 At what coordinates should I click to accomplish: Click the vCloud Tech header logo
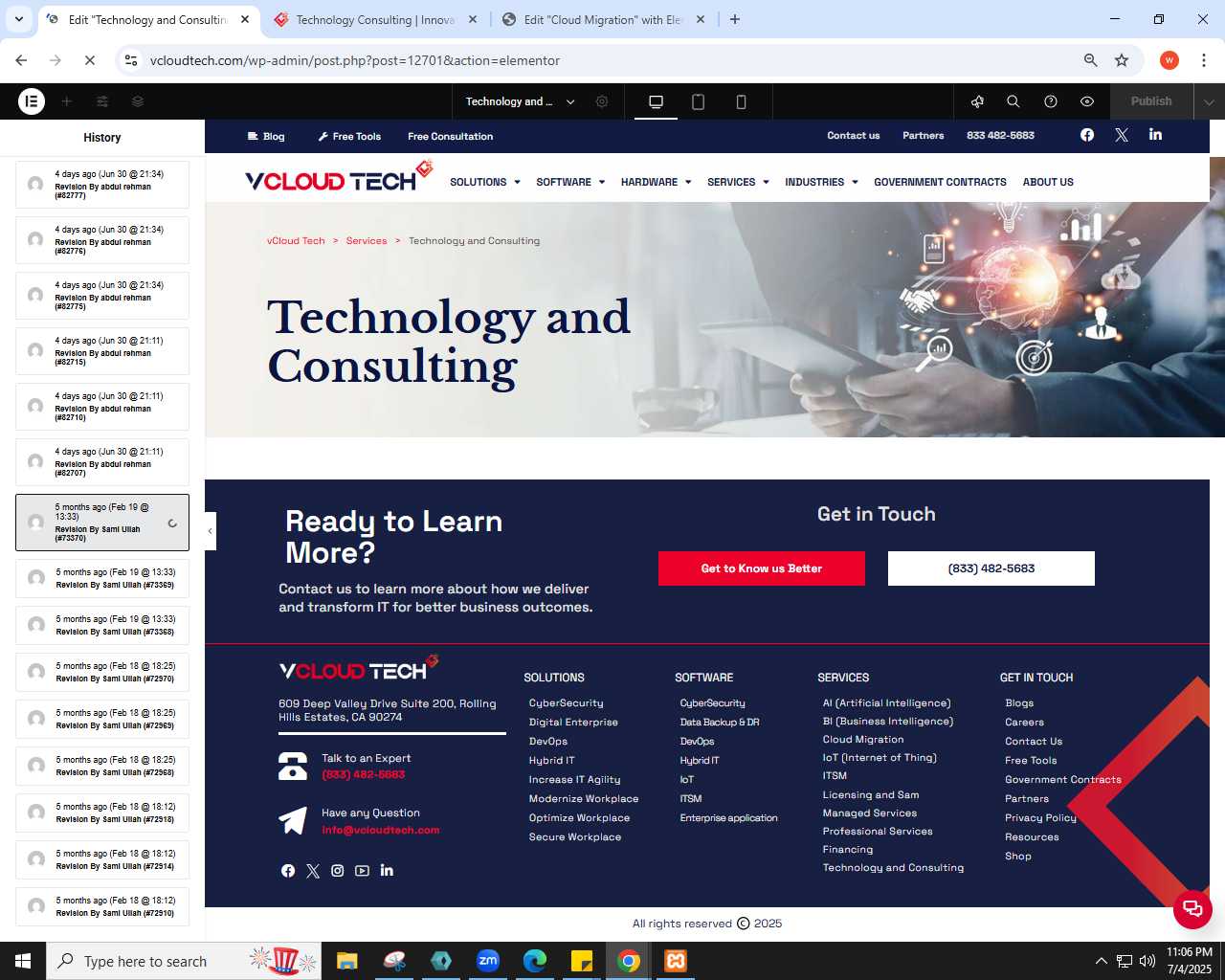pos(339,177)
